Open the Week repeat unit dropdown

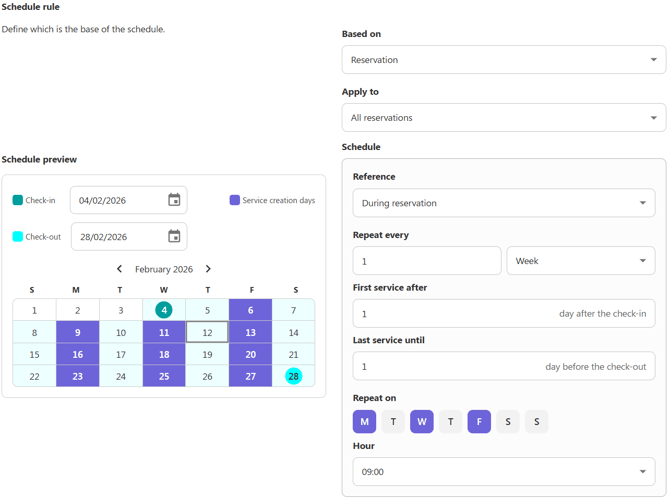click(580, 261)
